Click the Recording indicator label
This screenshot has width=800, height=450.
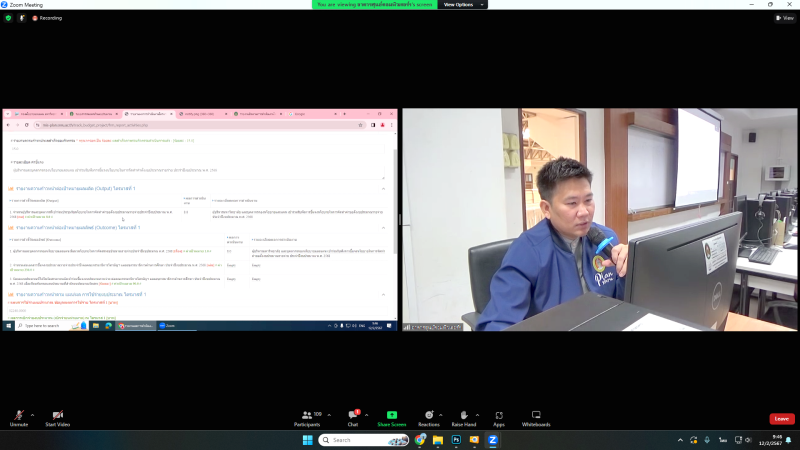pyautogui.click(x=46, y=18)
